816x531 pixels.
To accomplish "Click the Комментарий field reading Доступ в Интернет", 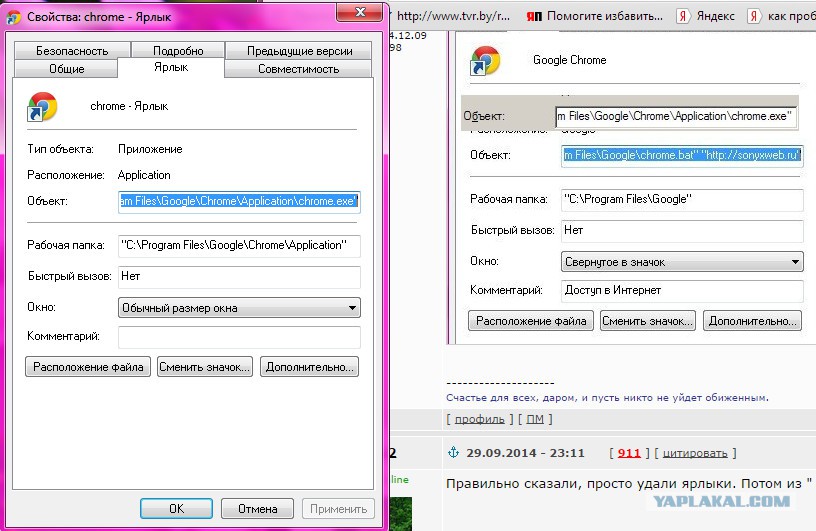I will point(682,290).
